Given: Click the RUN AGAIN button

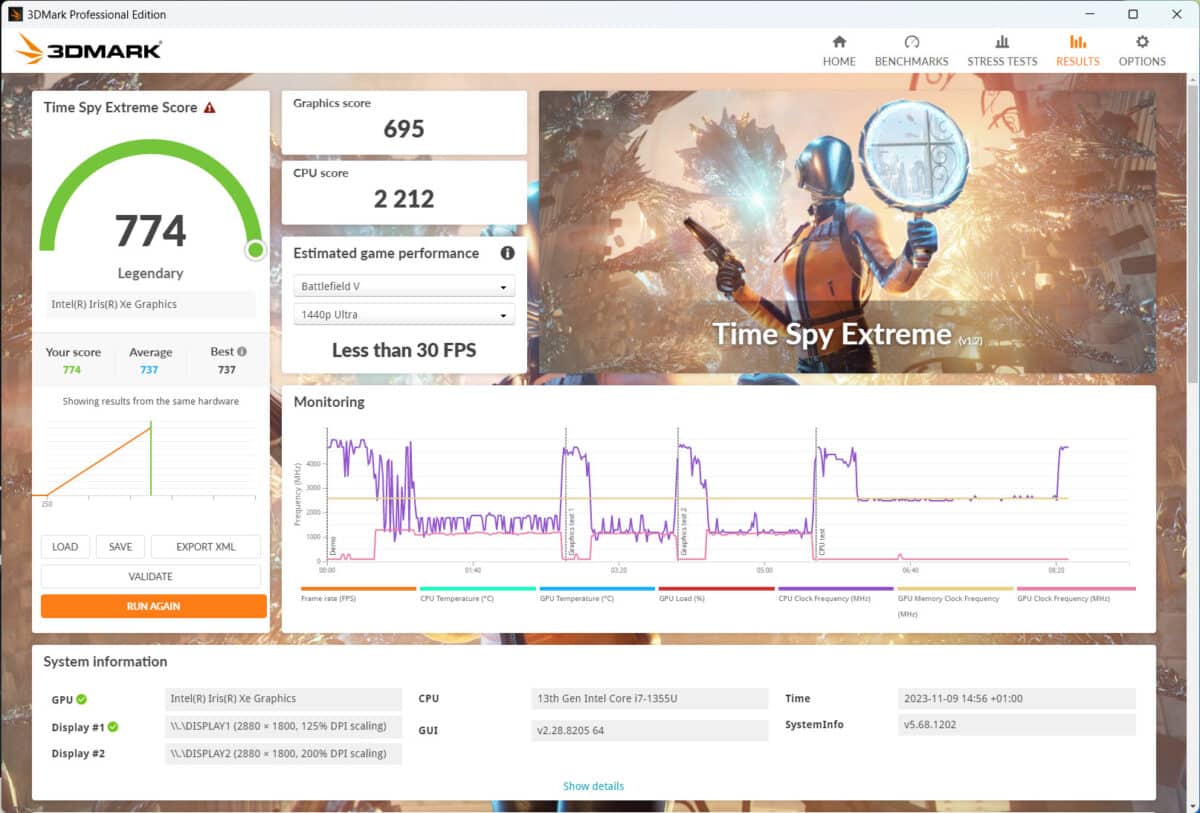Looking at the screenshot, I should [153, 606].
